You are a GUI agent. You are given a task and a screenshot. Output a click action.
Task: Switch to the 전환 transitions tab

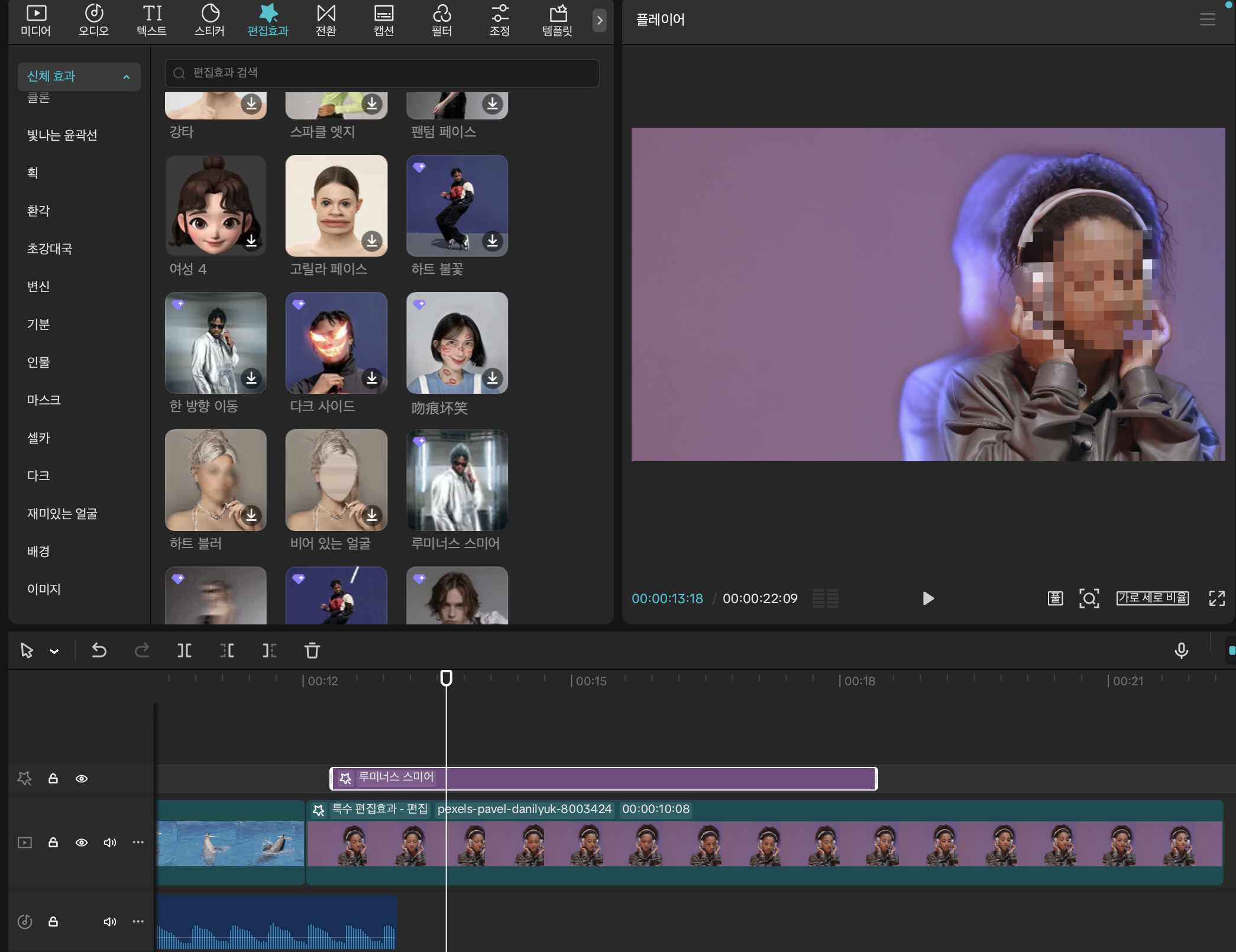click(326, 20)
